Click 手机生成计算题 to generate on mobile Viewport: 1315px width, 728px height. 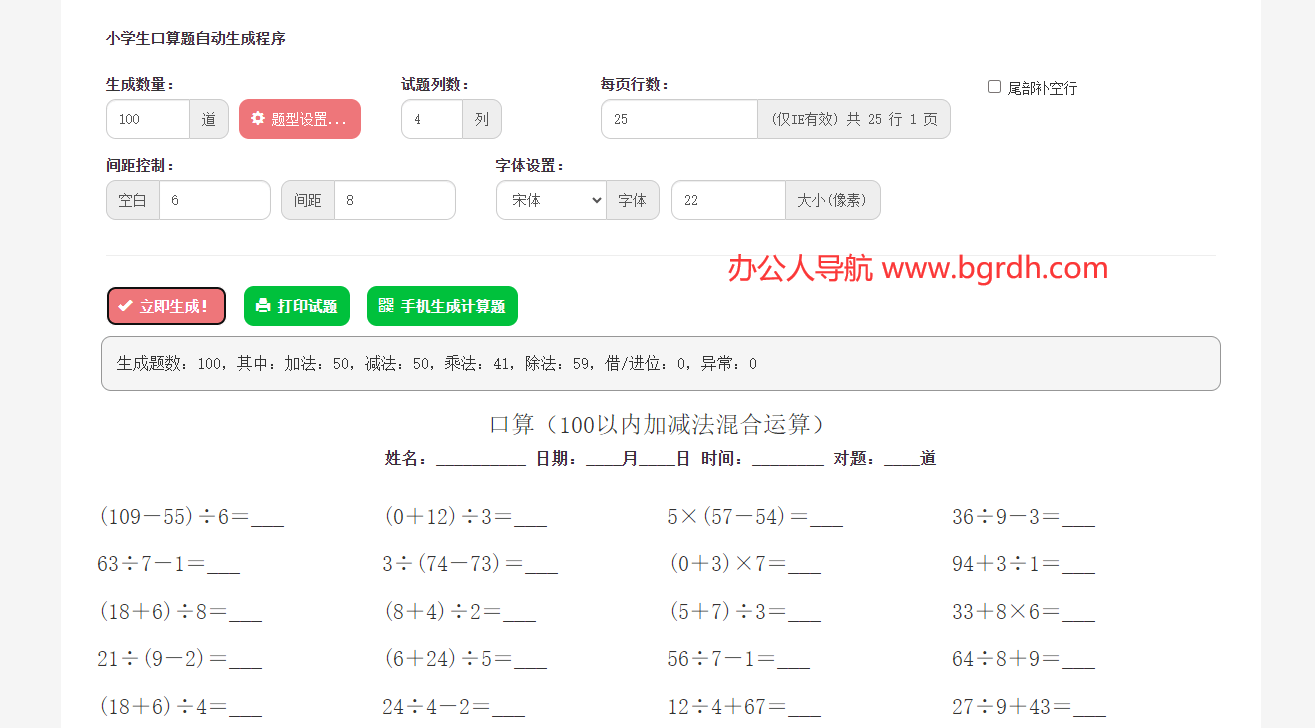click(442, 306)
